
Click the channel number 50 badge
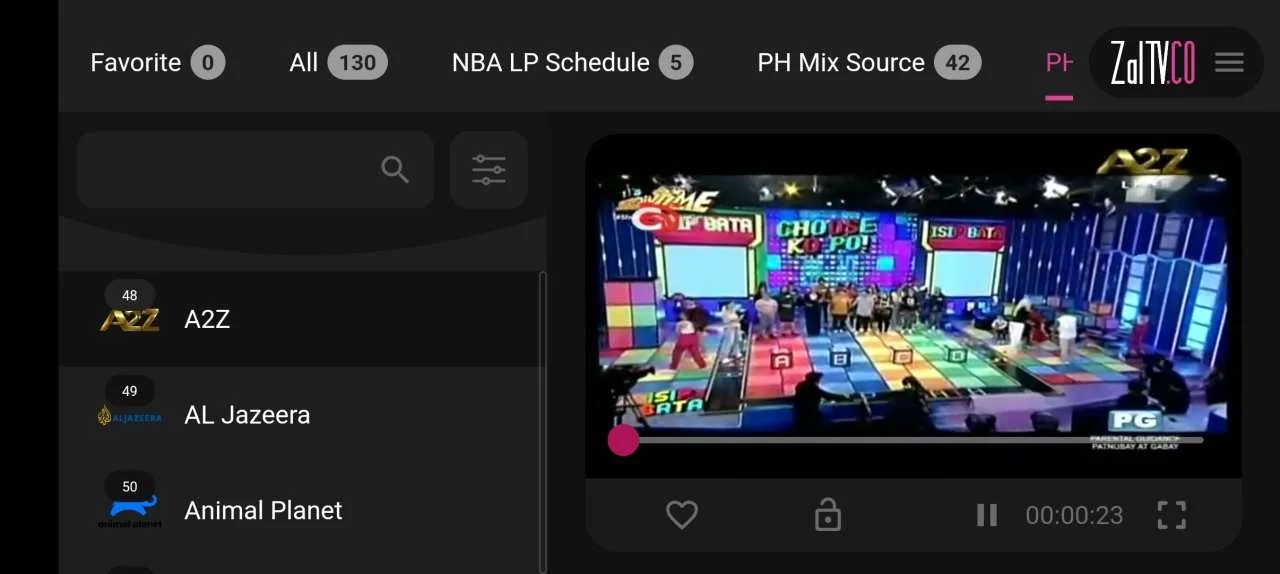[130, 487]
